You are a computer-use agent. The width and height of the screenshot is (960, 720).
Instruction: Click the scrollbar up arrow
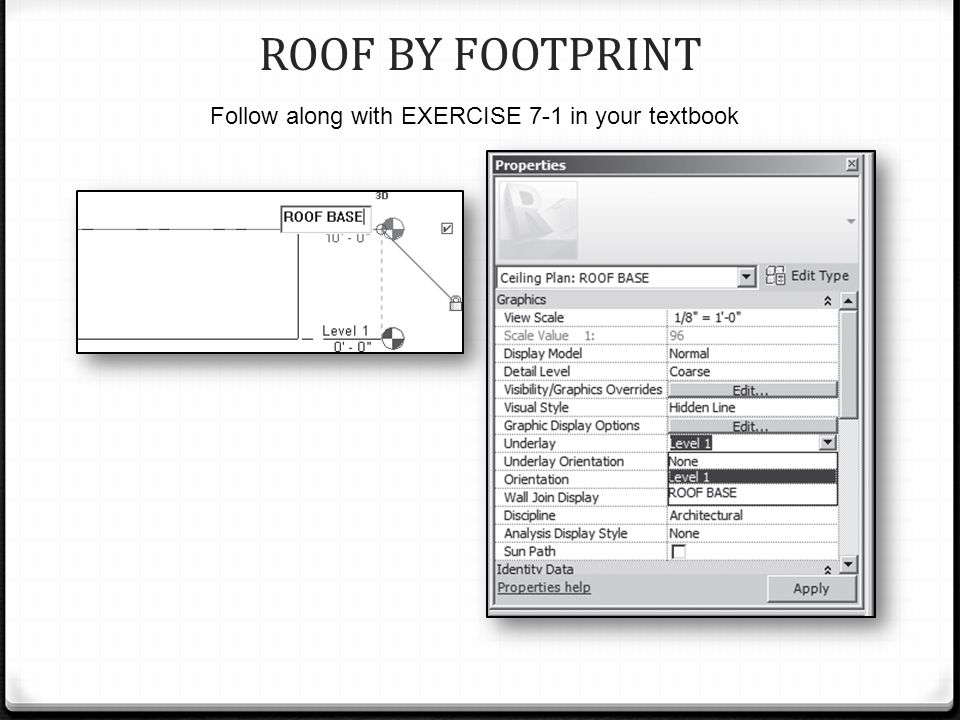click(848, 300)
